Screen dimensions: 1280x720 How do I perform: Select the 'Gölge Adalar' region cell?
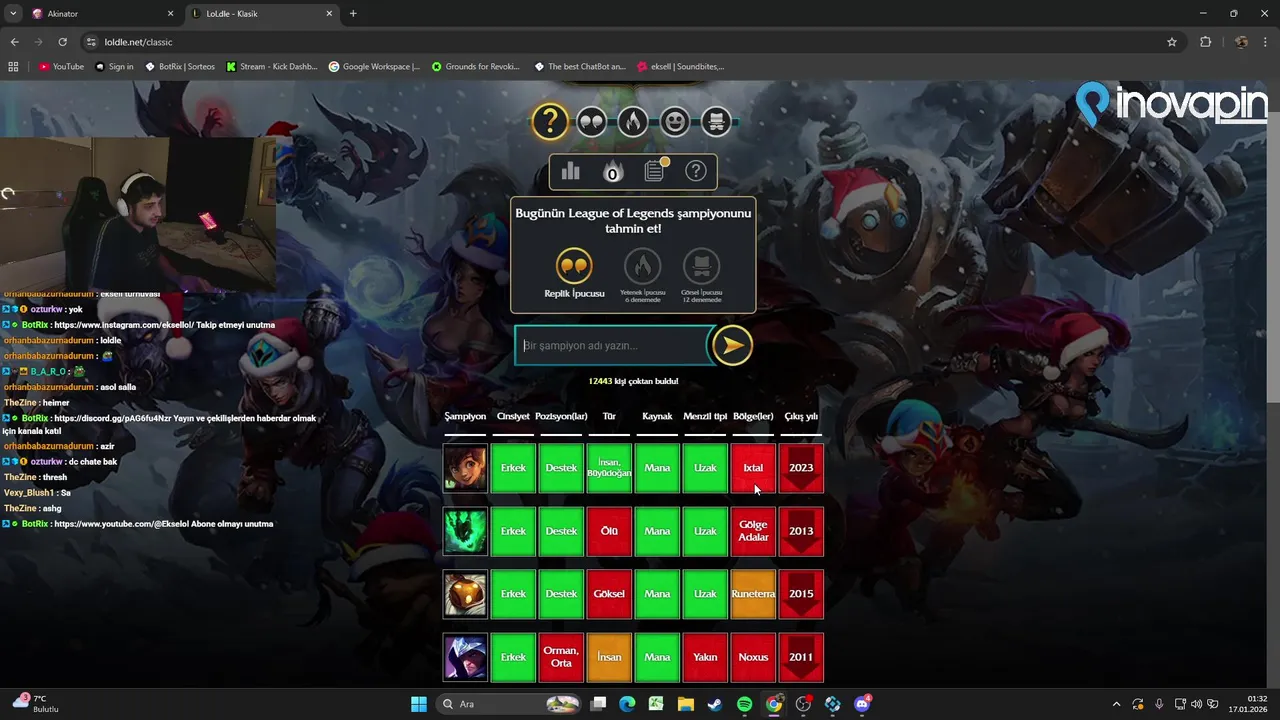click(753, 531)
